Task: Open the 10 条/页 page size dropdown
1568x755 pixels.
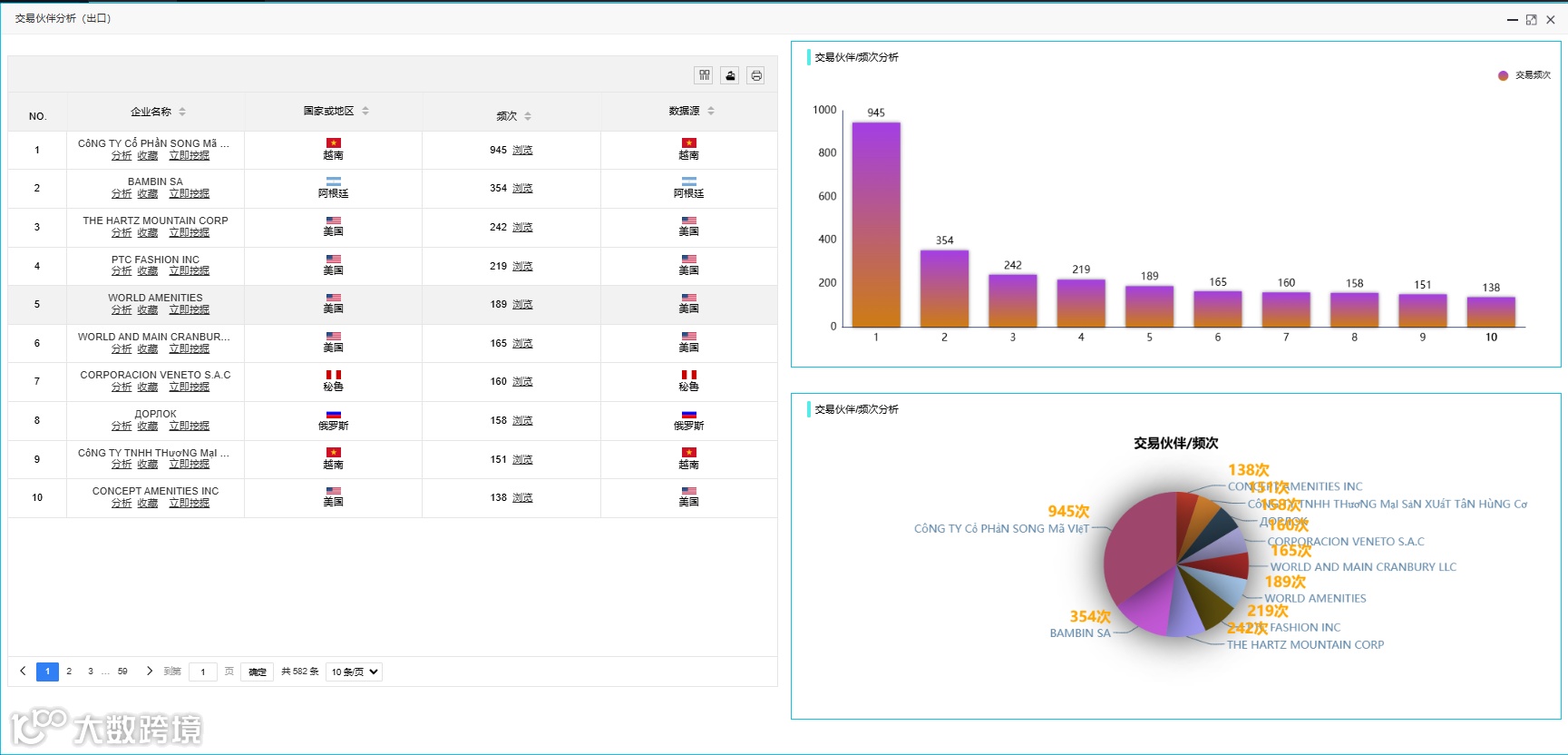Action: pos(354,672)
